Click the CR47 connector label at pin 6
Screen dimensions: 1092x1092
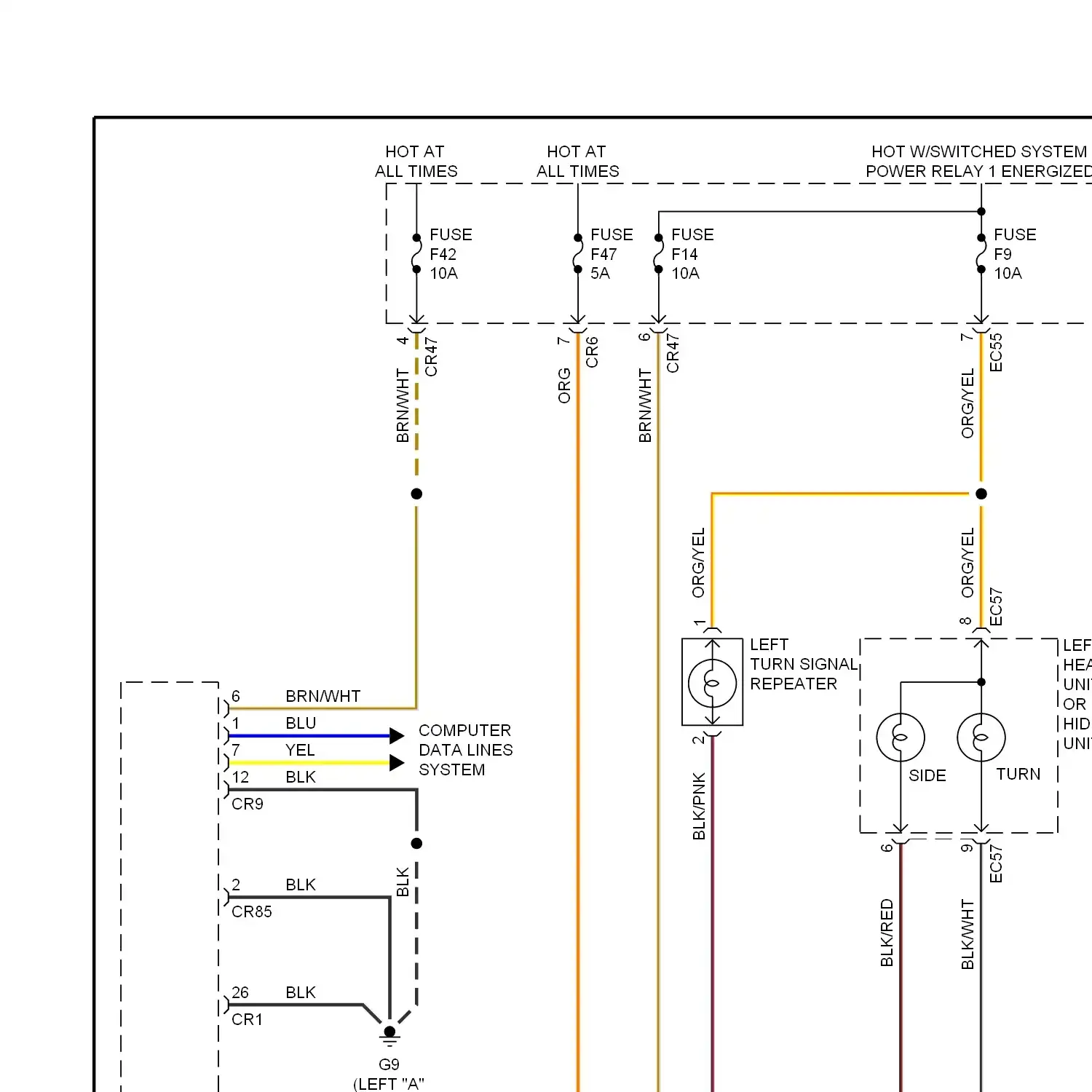point(673,353)
